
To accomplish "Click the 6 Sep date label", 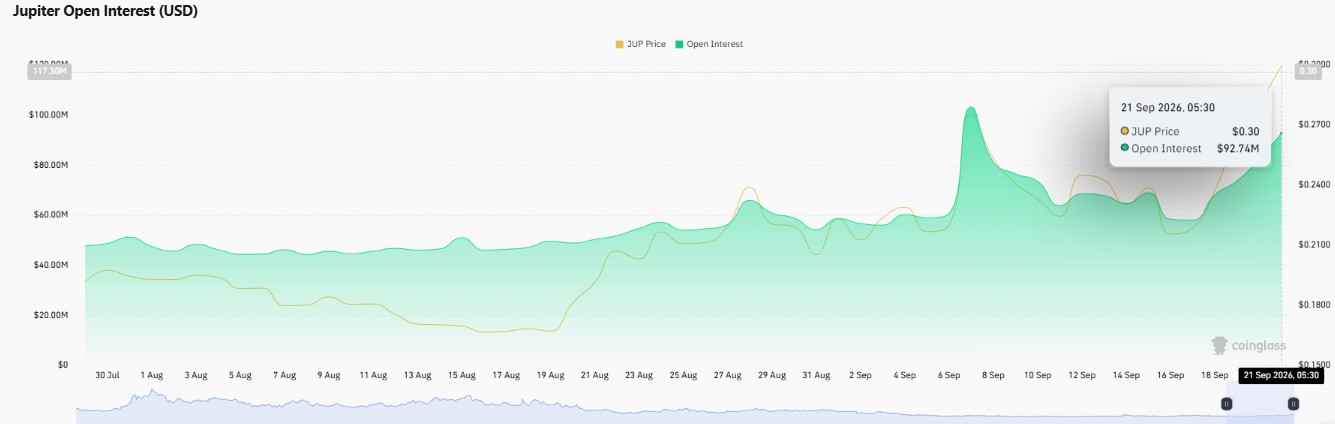I will pos(949,375).
